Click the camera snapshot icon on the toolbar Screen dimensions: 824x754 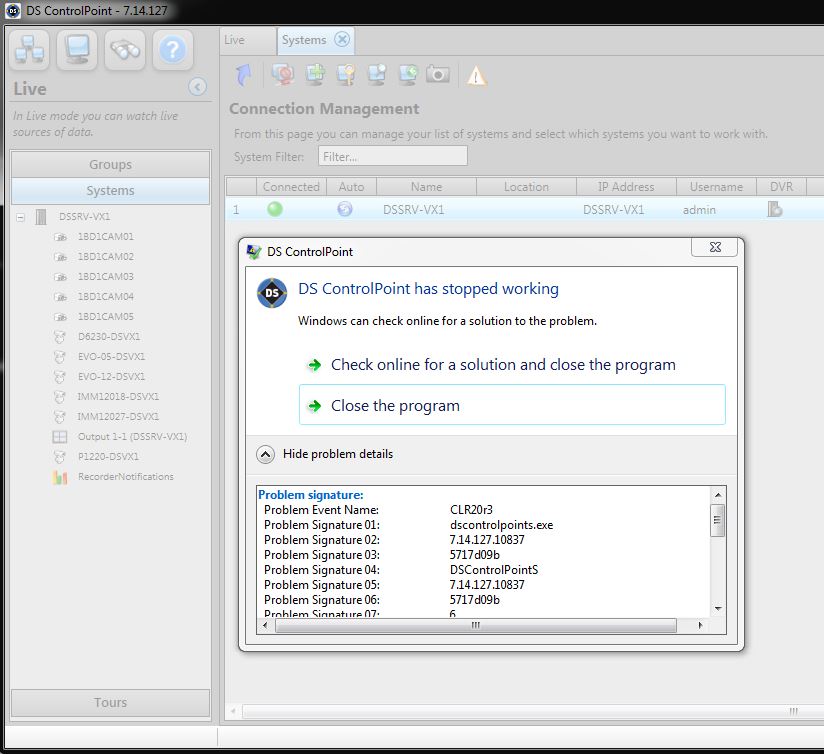click(436, 74)
